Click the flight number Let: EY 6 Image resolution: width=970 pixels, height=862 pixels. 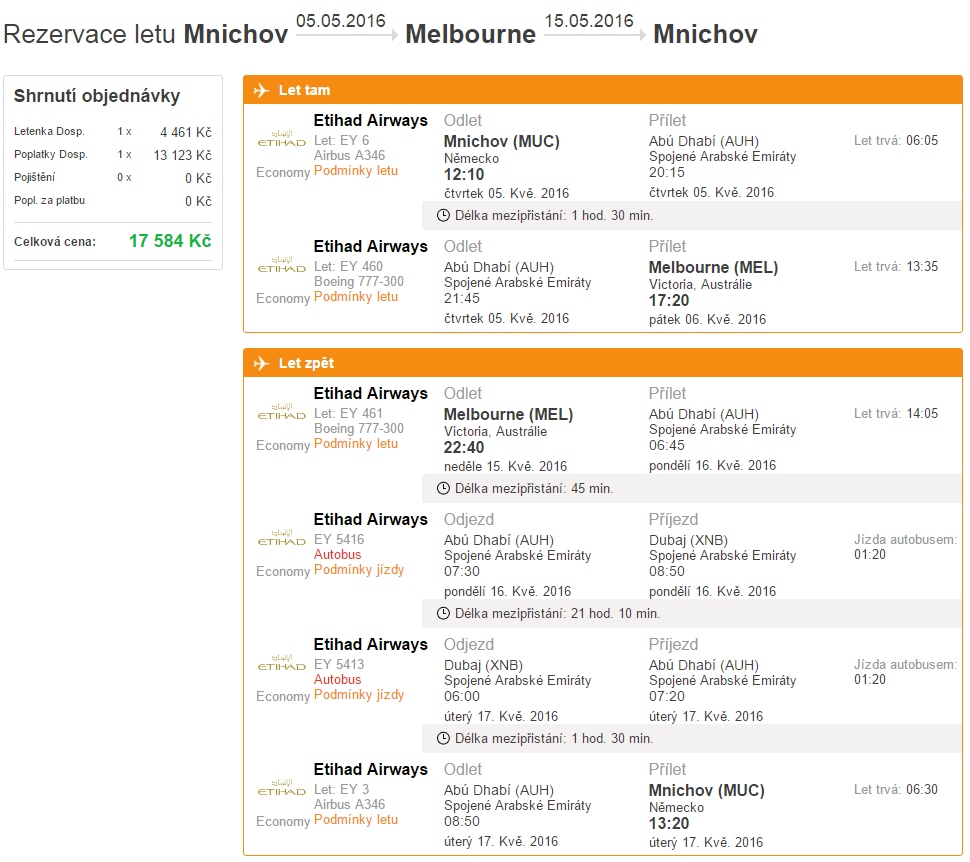pos(341,140)
